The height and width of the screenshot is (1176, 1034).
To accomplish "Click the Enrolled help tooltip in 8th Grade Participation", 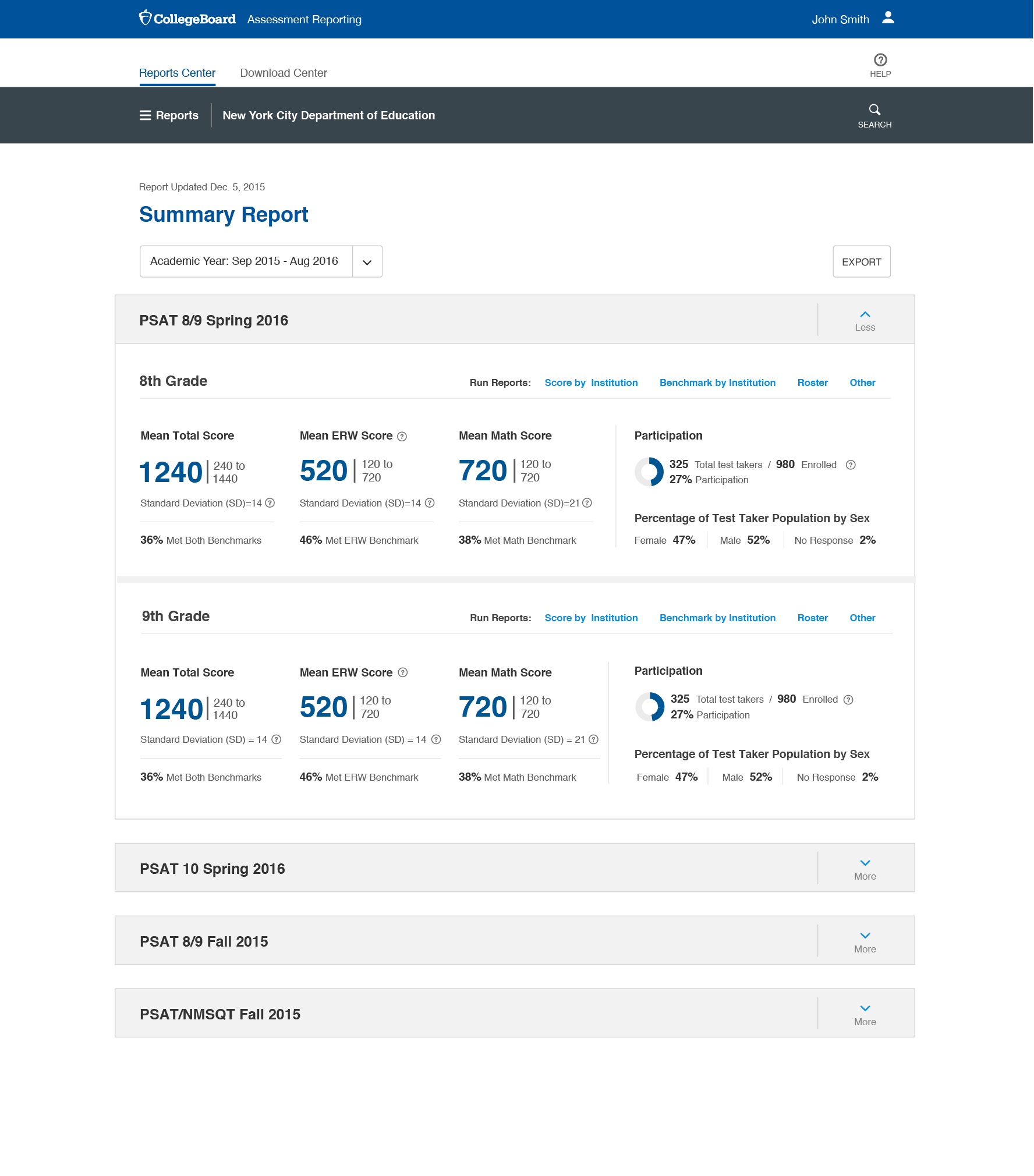I will (851, 465).
